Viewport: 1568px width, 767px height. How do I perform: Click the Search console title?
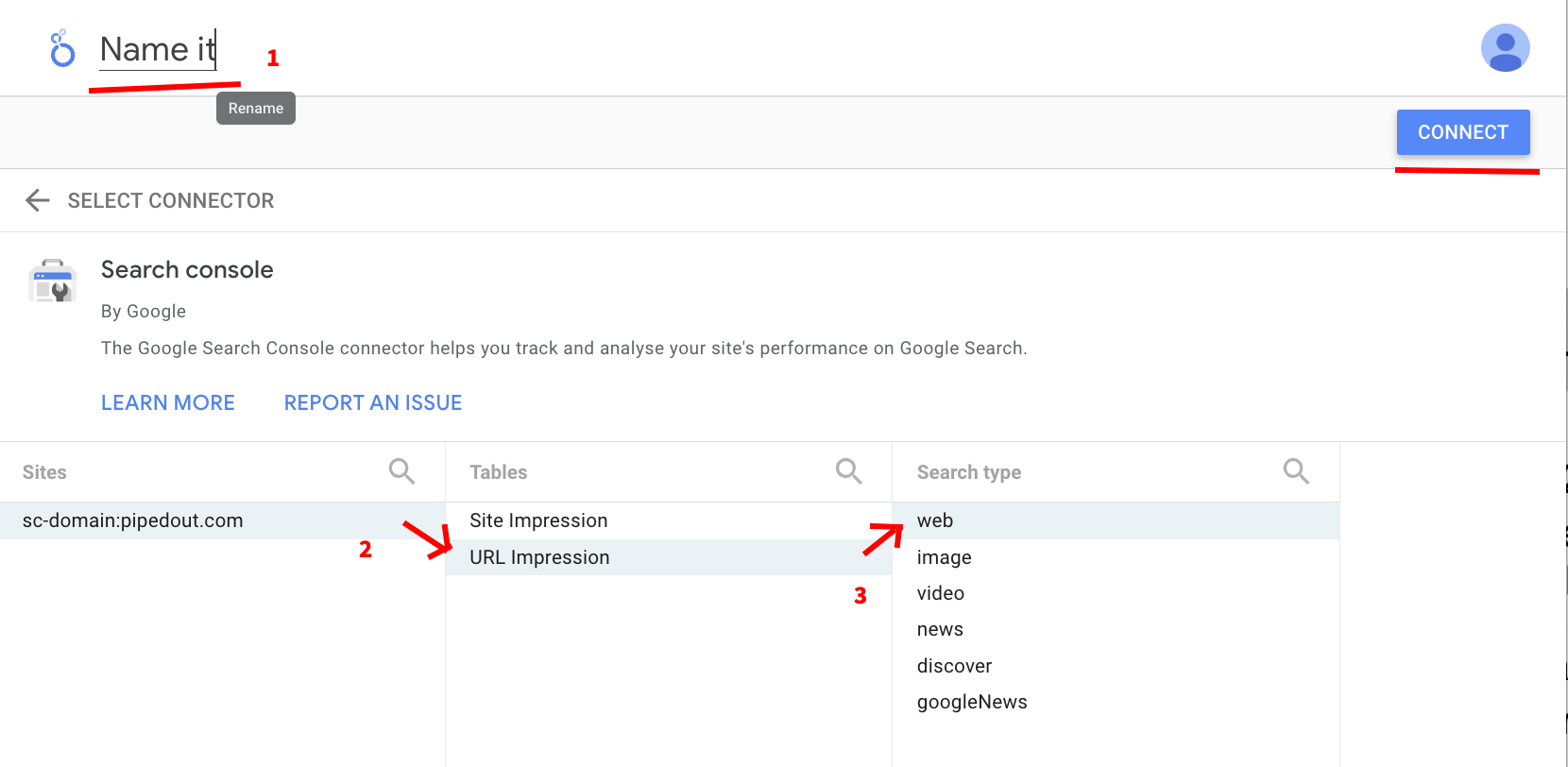pos(187,270)
